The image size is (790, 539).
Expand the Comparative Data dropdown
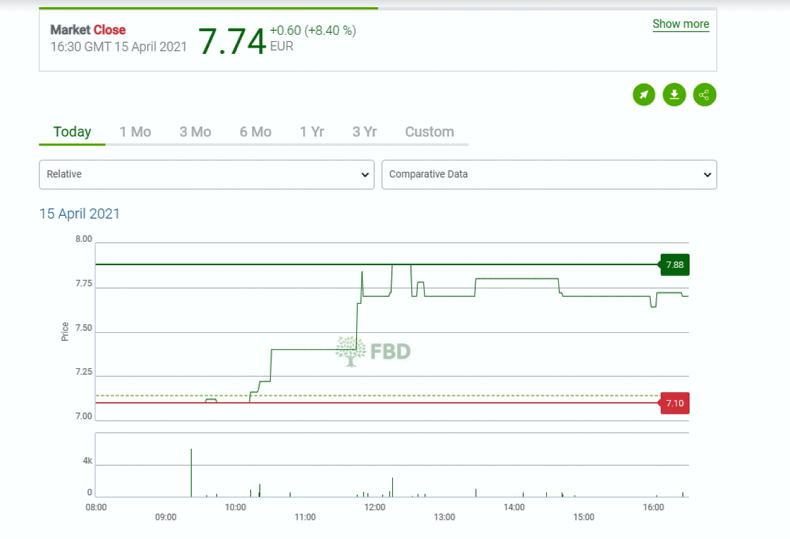549,174
